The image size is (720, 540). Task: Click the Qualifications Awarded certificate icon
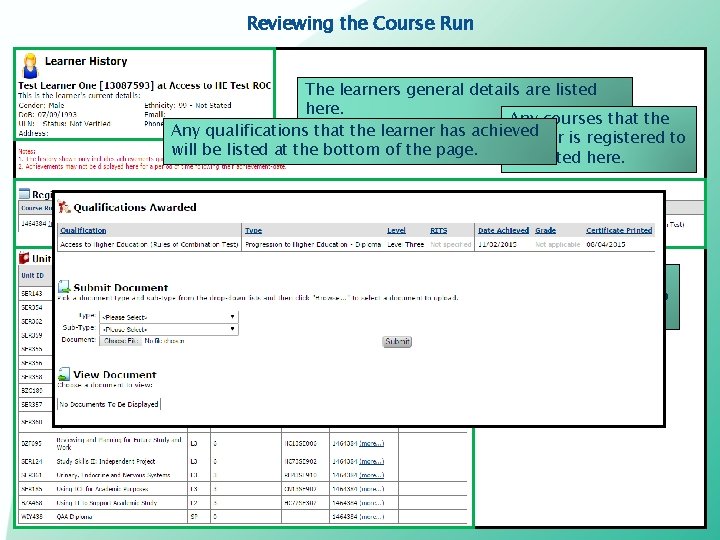[64, 207]
